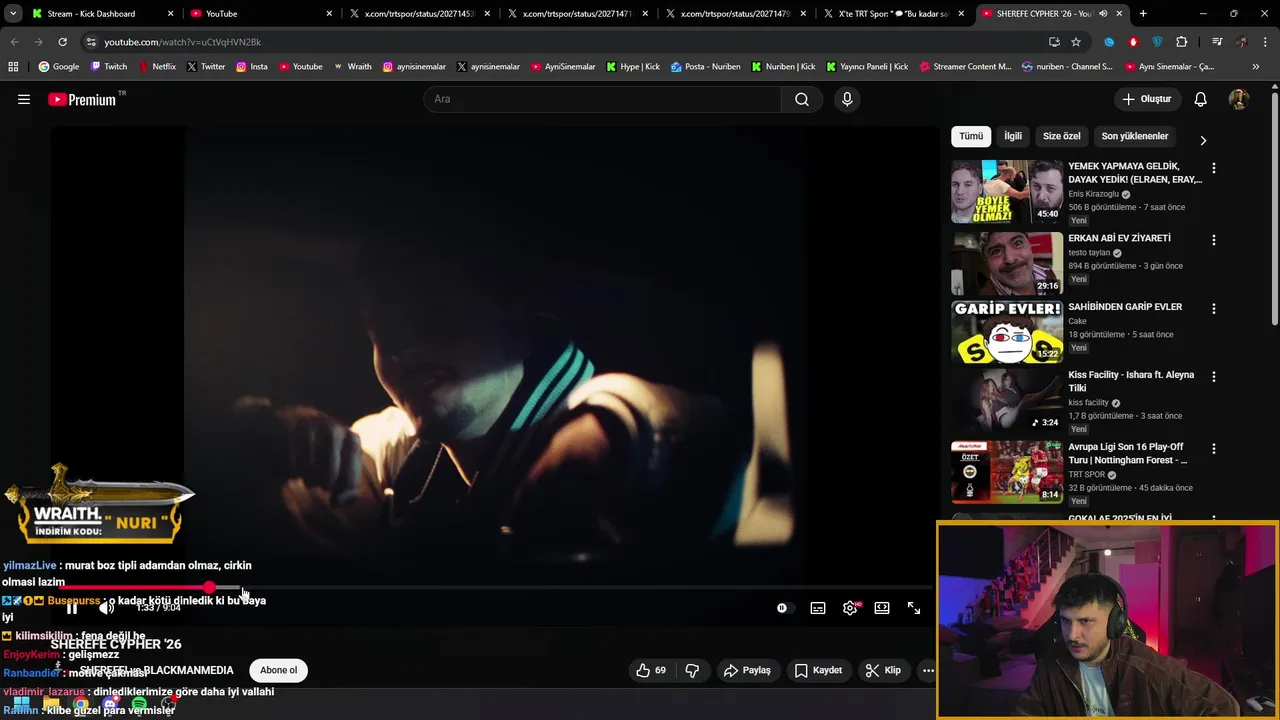Select the Tümü filter chip
This screenshot has width=1280, height=720.
pos(971,136)
